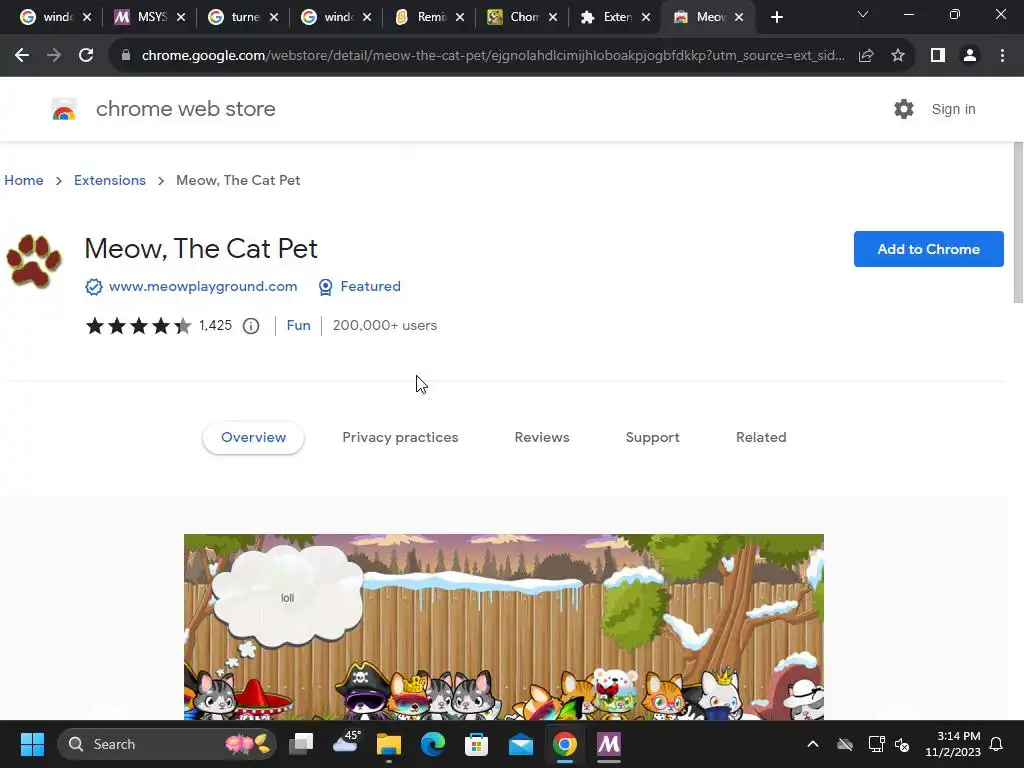This screenshot has height=768, width=1024.
Task: Open Microsoft Store from taskbar
Action: pyautogui.click(x=476, y=744)
